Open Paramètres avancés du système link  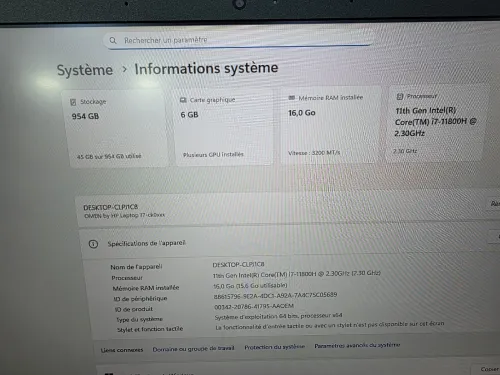coord(357,346)
